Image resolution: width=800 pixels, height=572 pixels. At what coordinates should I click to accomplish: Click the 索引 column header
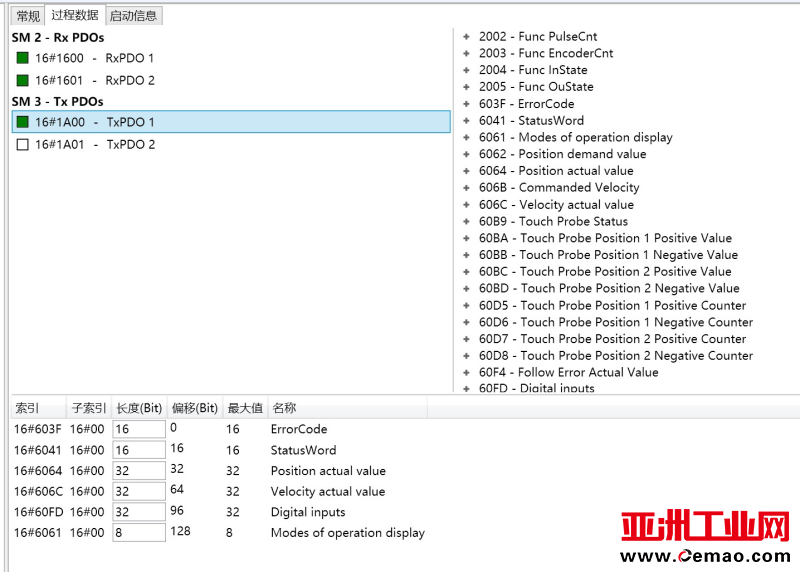point(38,408)
